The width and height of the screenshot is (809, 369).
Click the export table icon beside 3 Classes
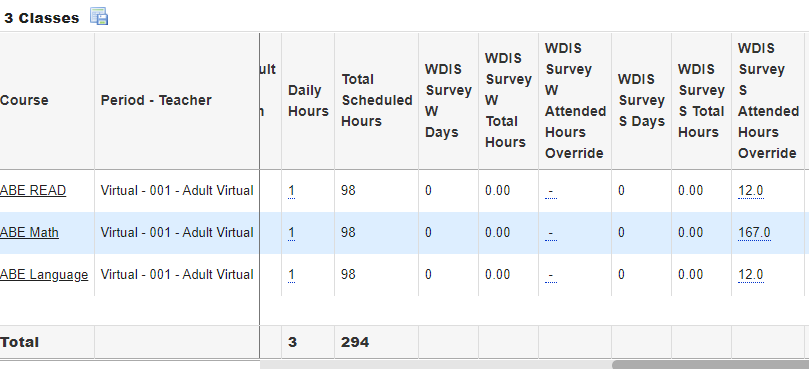99,17
